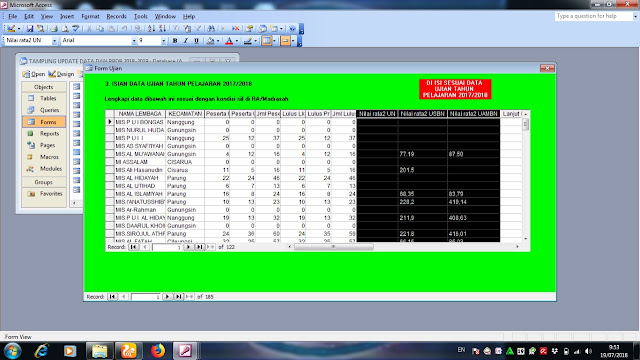Click the Microsoft Access Help toolbar icon
This screenshot has height=360, width=640.
click(292, 29)
